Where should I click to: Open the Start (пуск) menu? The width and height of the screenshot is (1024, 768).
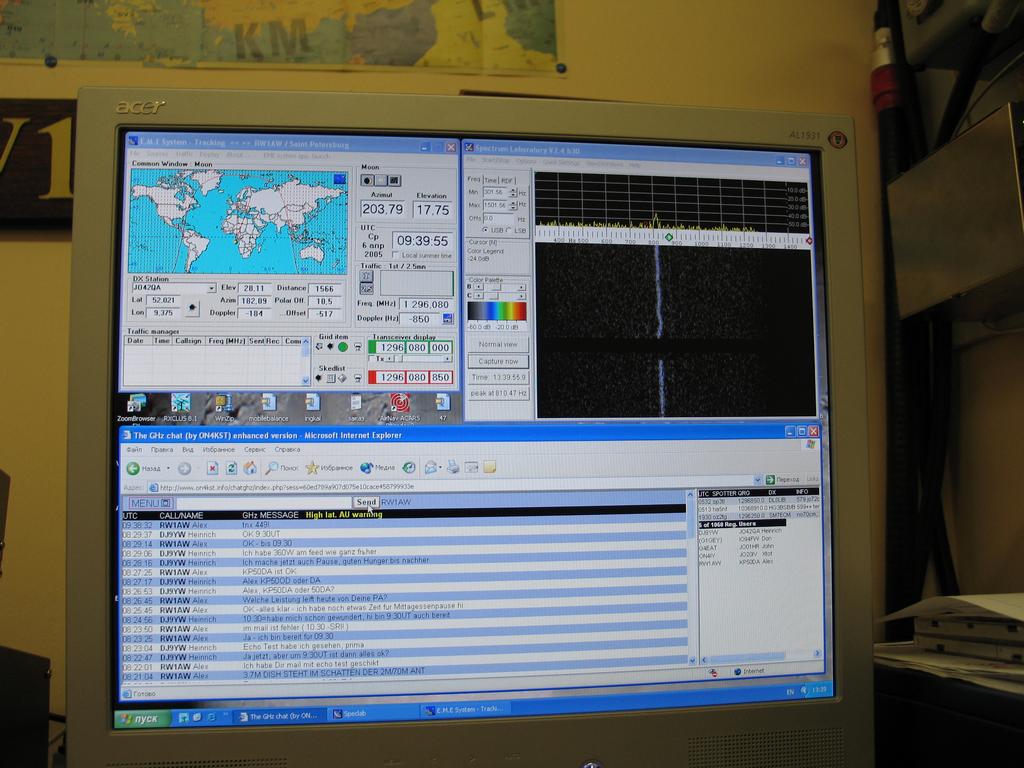142,718
